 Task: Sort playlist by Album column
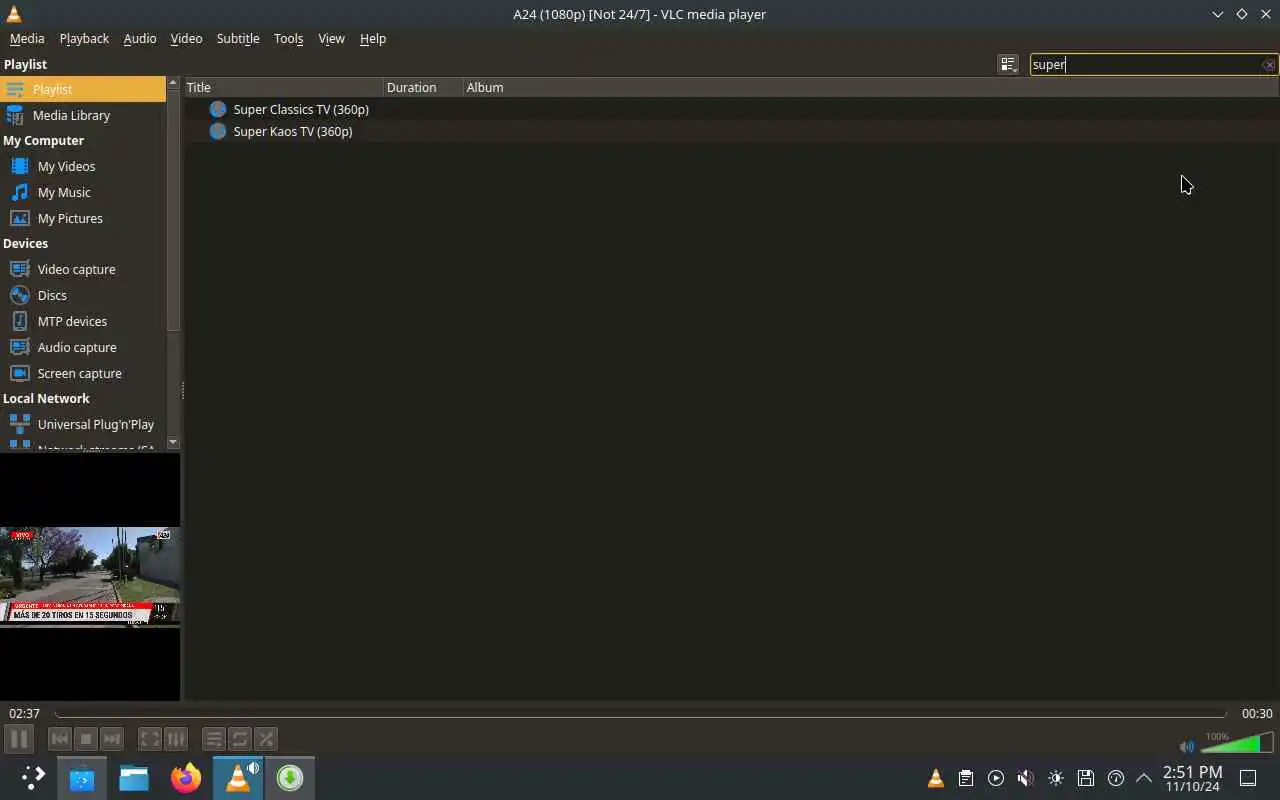tap(870, 87)
